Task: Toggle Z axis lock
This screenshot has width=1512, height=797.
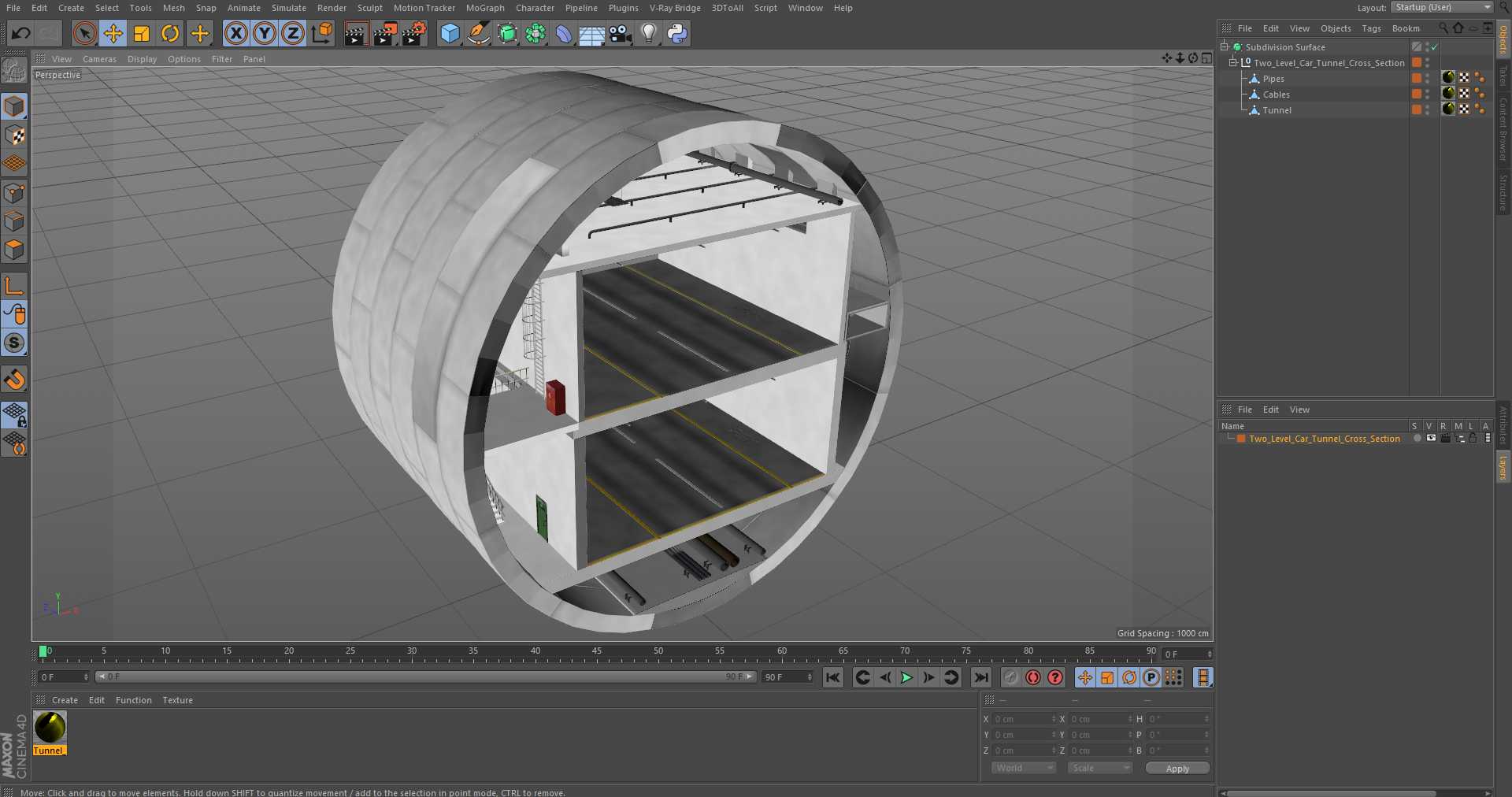Action: [293, 33]
